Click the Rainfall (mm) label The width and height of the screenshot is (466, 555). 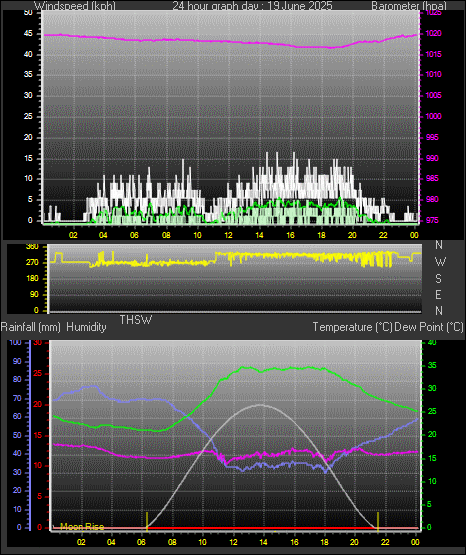pos(30,327)
